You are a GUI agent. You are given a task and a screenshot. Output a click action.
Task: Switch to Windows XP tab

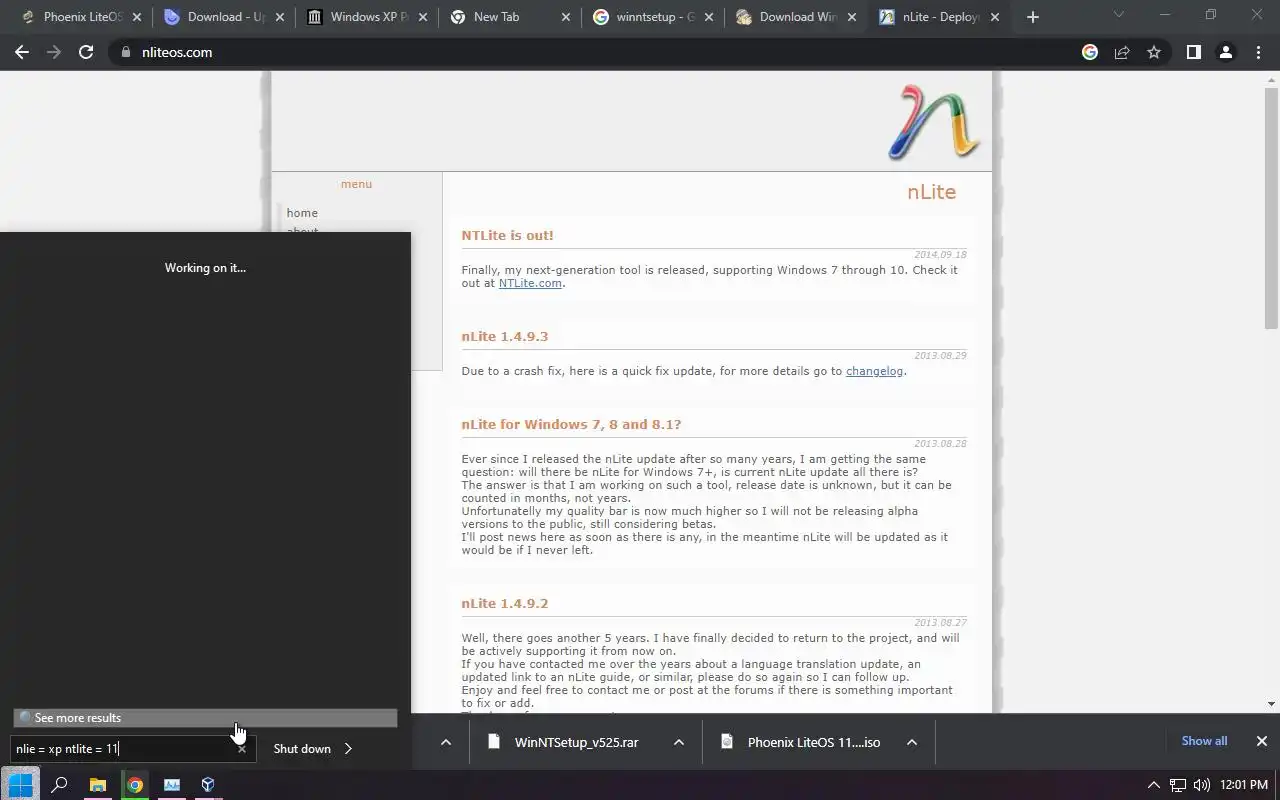(369, 17)
